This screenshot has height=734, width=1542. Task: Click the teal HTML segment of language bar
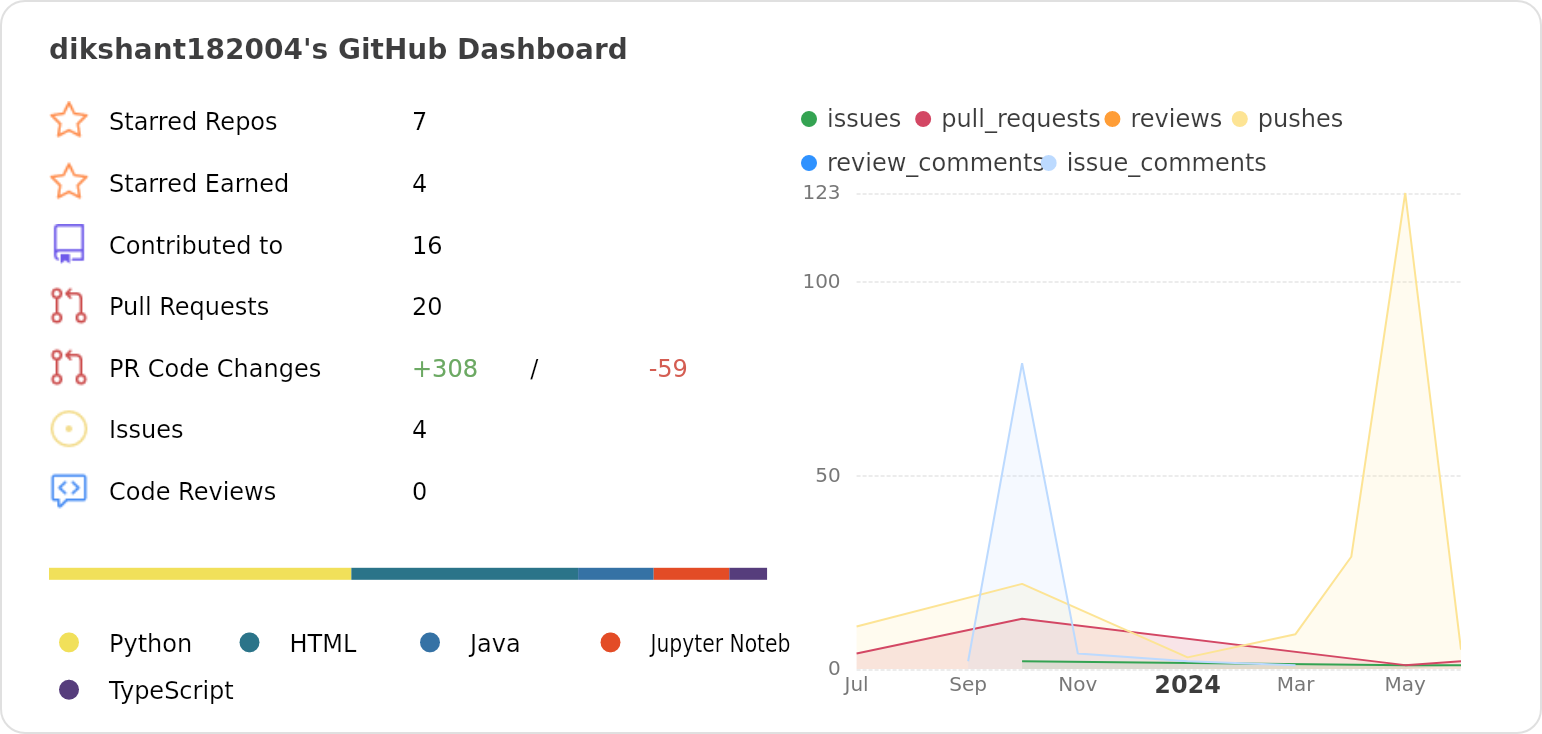pyautogui.click(x=465, y=574)
